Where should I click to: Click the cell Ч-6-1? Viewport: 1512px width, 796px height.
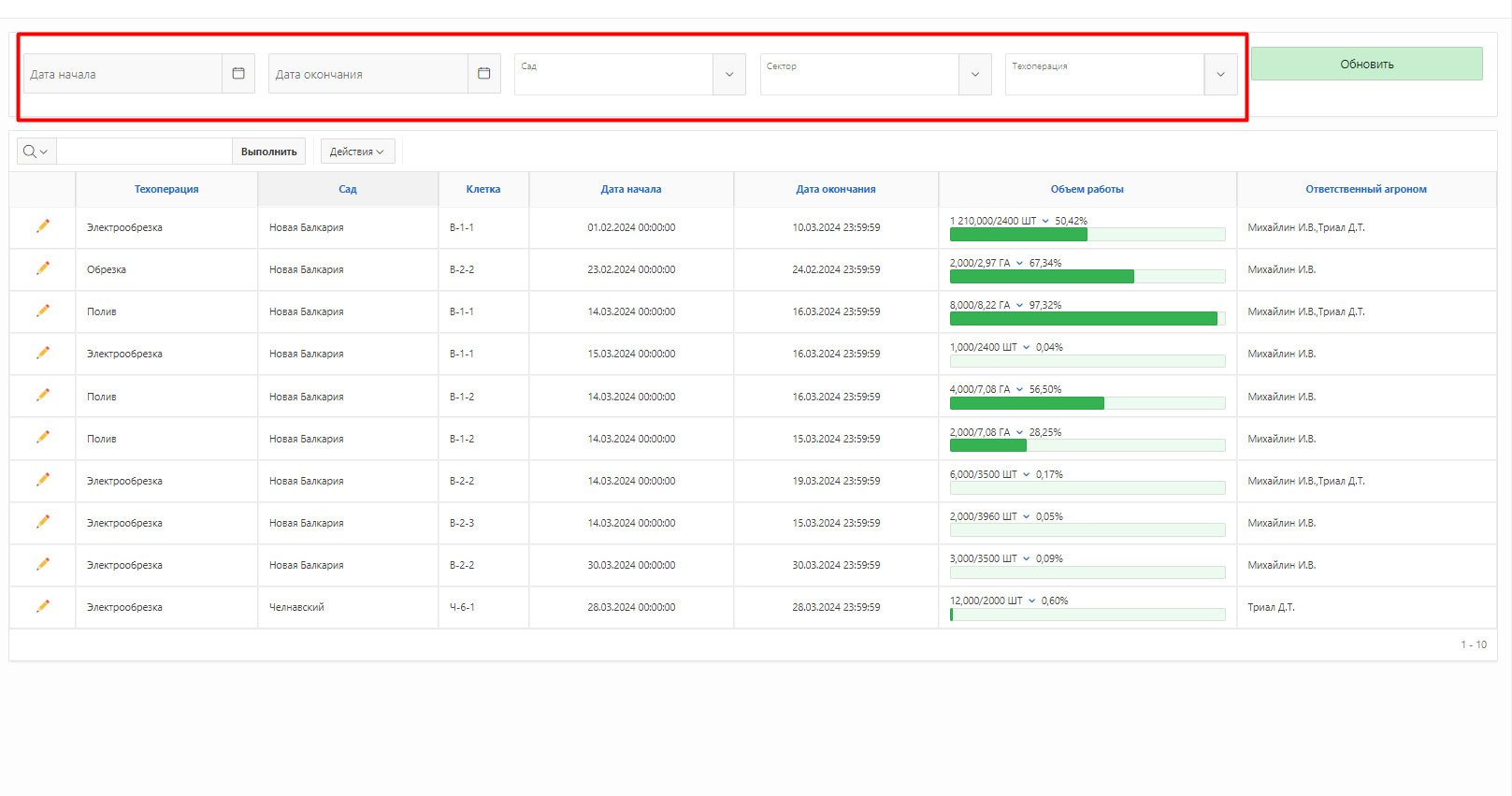pos(462,607)
